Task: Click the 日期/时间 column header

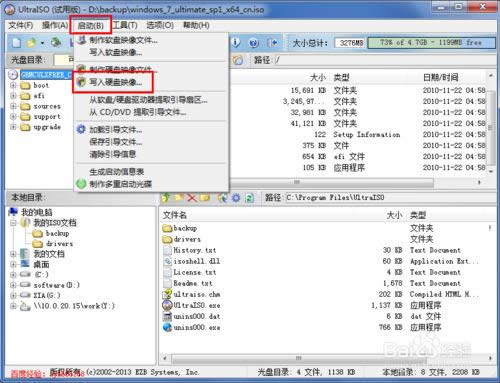Action: [440, 78]
